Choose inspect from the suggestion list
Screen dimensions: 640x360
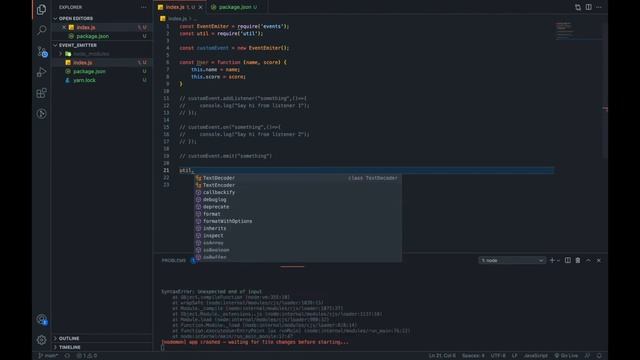point(298,236)
